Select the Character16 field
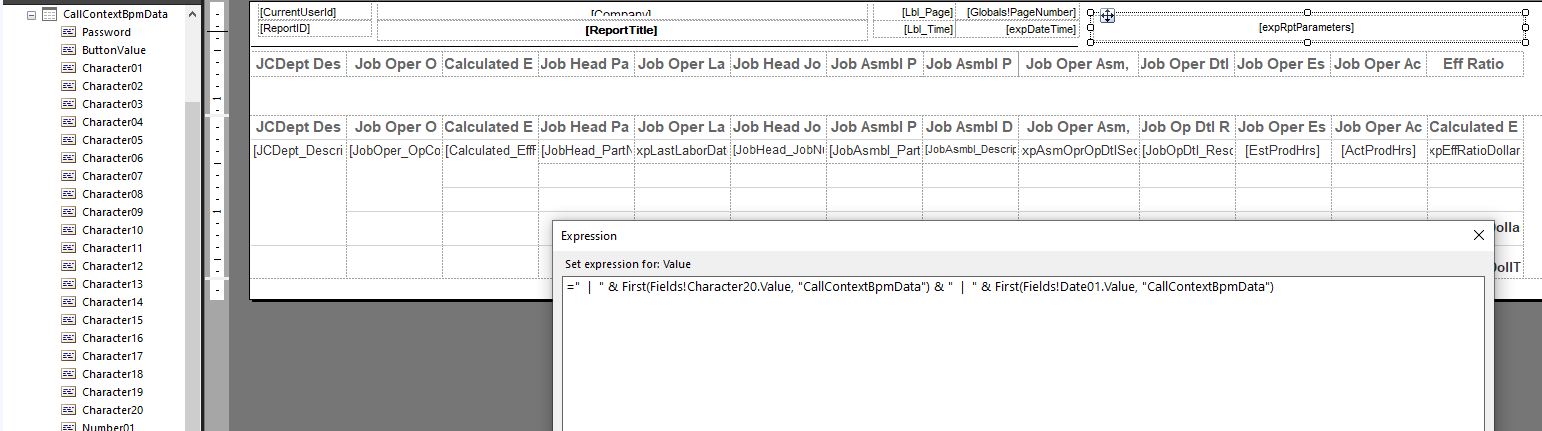The width and height of the screenshot is (1542, 431). click(x=112, y=338)
